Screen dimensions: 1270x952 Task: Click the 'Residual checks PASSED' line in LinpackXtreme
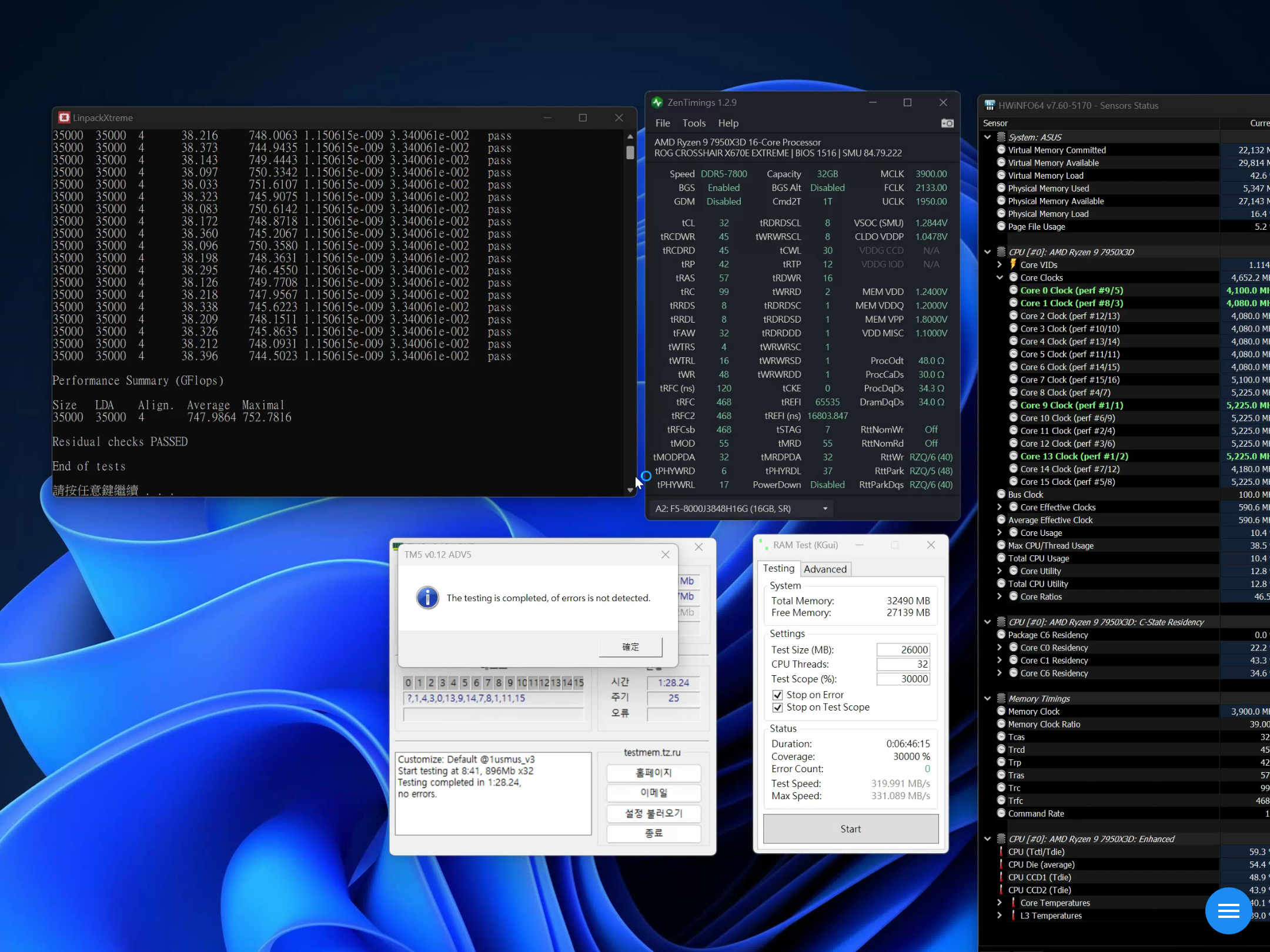(120, 441)
